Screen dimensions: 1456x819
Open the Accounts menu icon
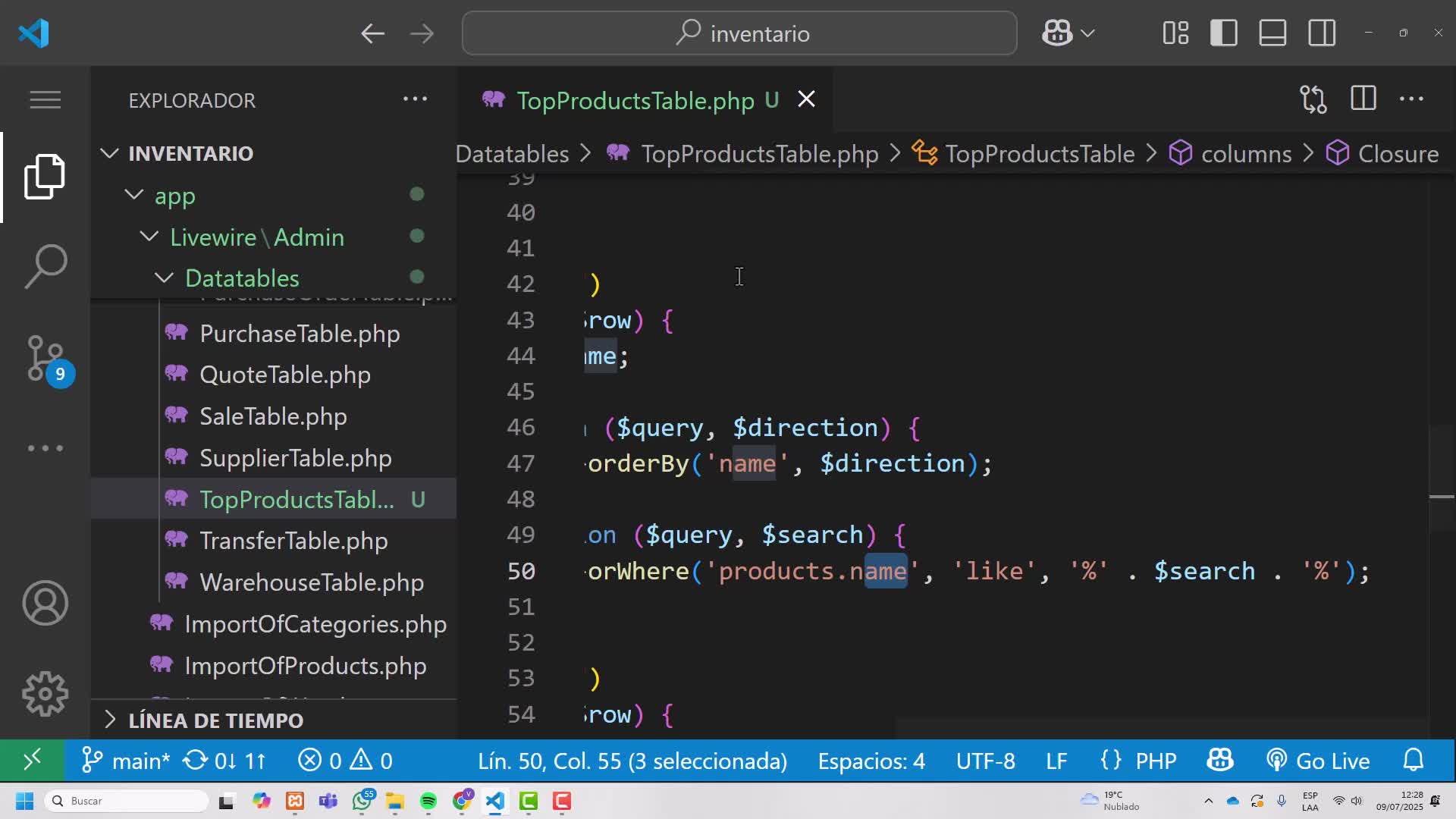(45, 604)
